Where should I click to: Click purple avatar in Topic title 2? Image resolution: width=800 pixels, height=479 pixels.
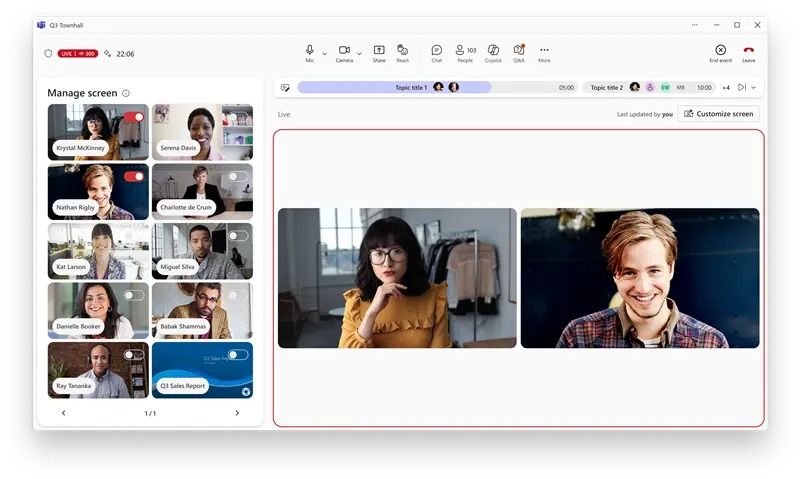click(x=649, y=87)
